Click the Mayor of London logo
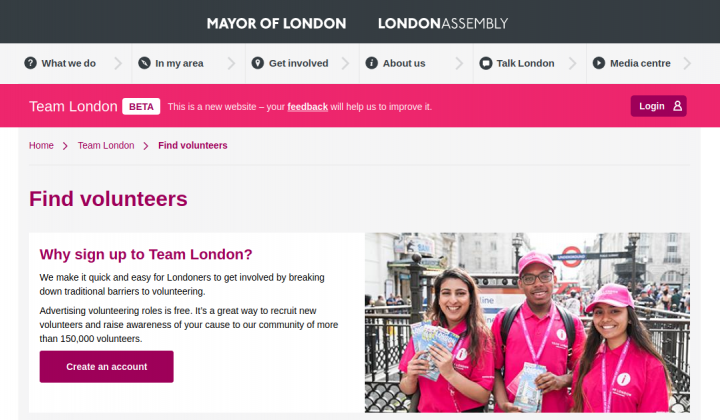Screen dimensions: 720x420 point(276,23)
